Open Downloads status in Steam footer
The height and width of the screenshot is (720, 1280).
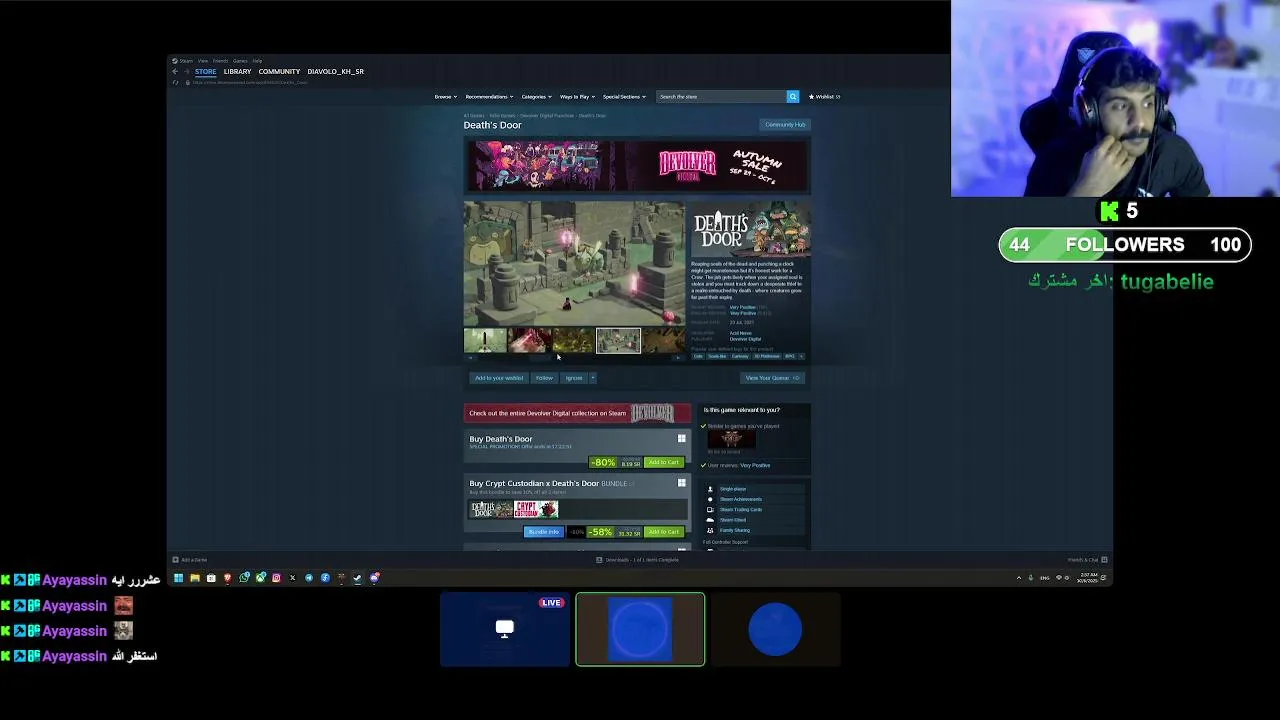[x=637, y=560]
